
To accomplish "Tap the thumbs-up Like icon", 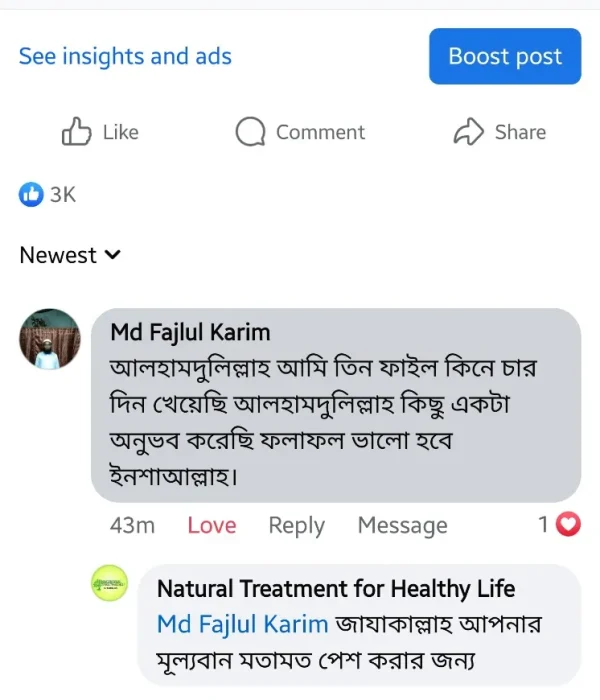I will pyautogui.click(x=77, y=132).
